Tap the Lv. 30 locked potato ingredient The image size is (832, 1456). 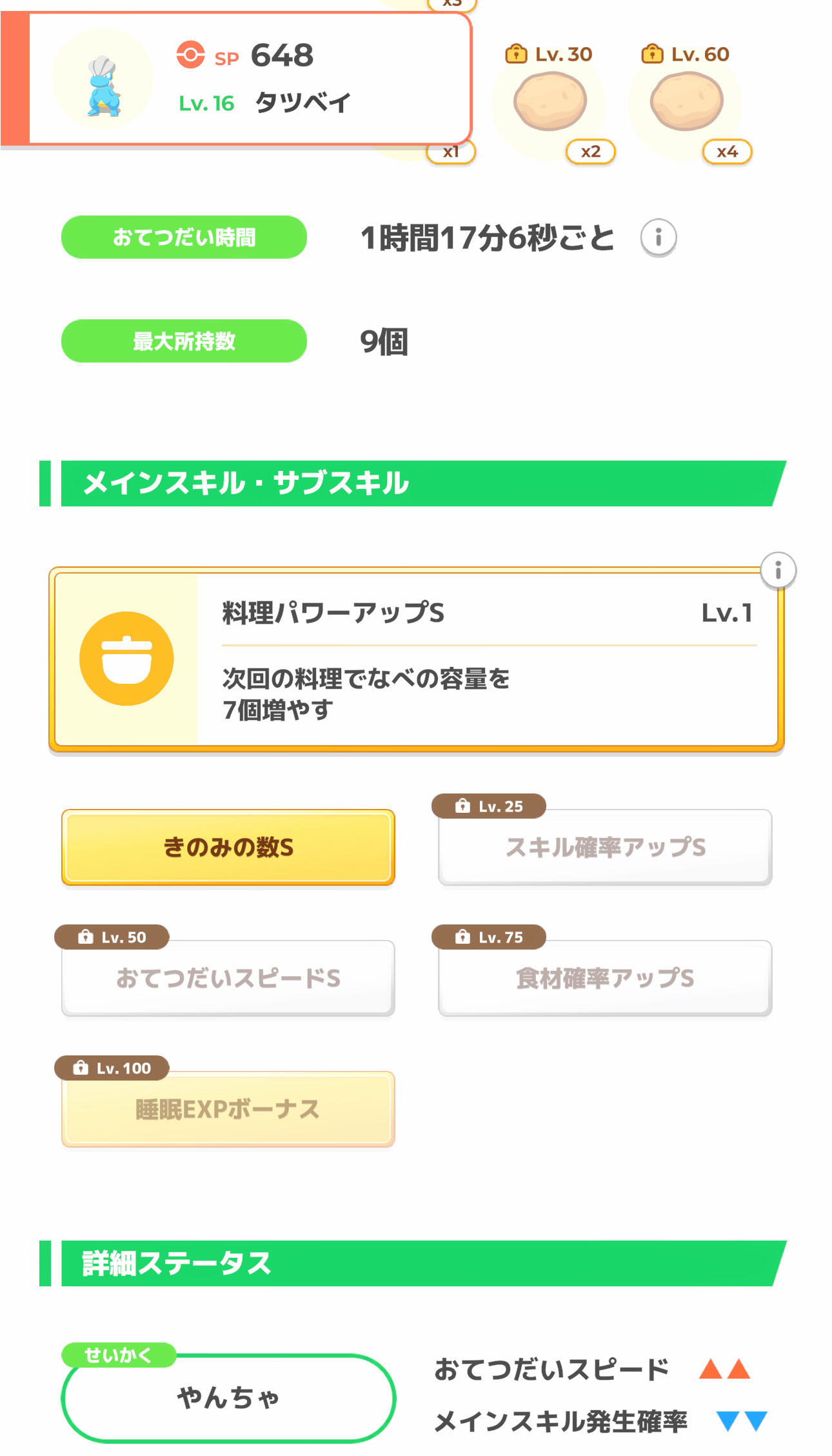click(550, 101)
